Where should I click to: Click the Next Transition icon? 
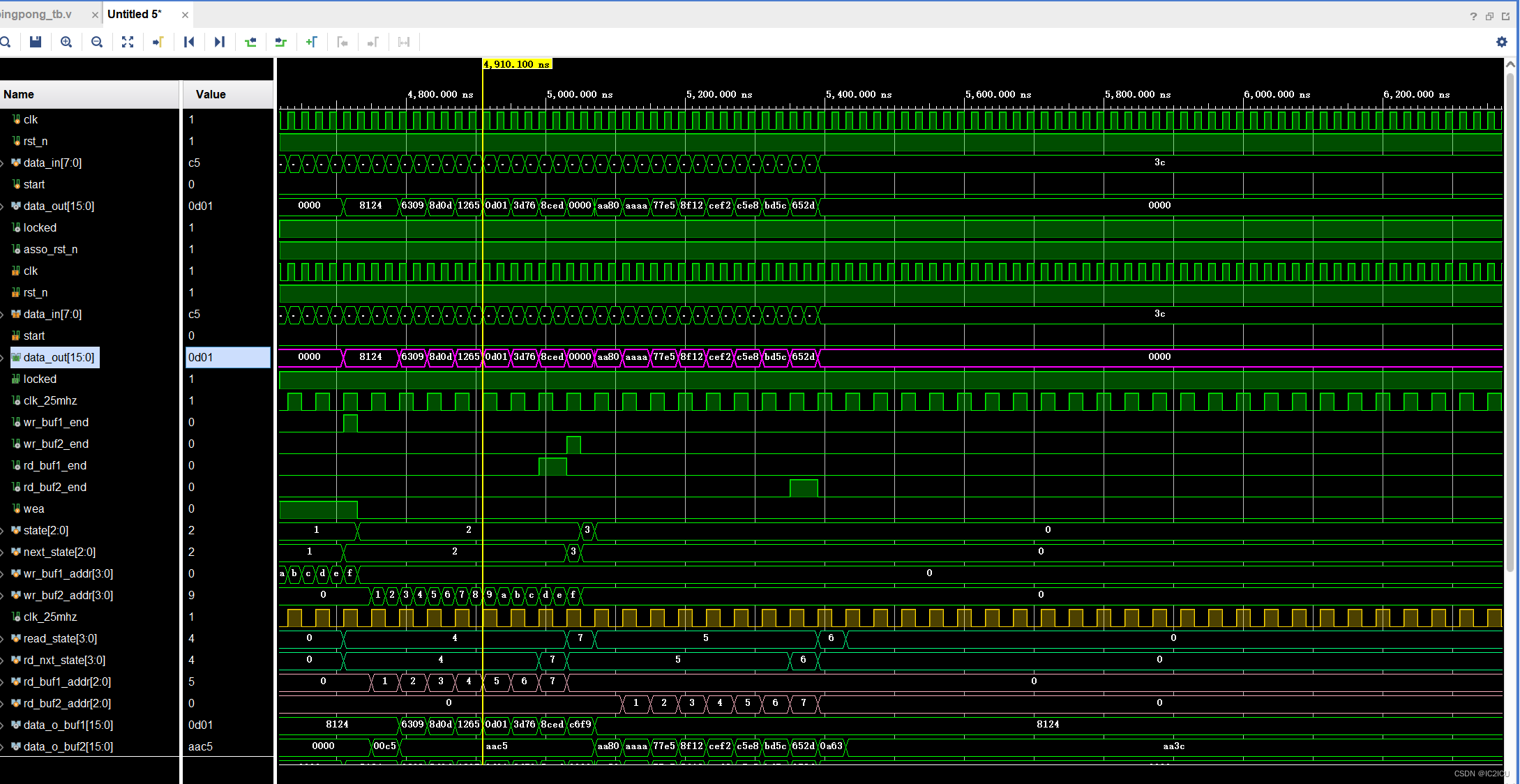point(281,42)
